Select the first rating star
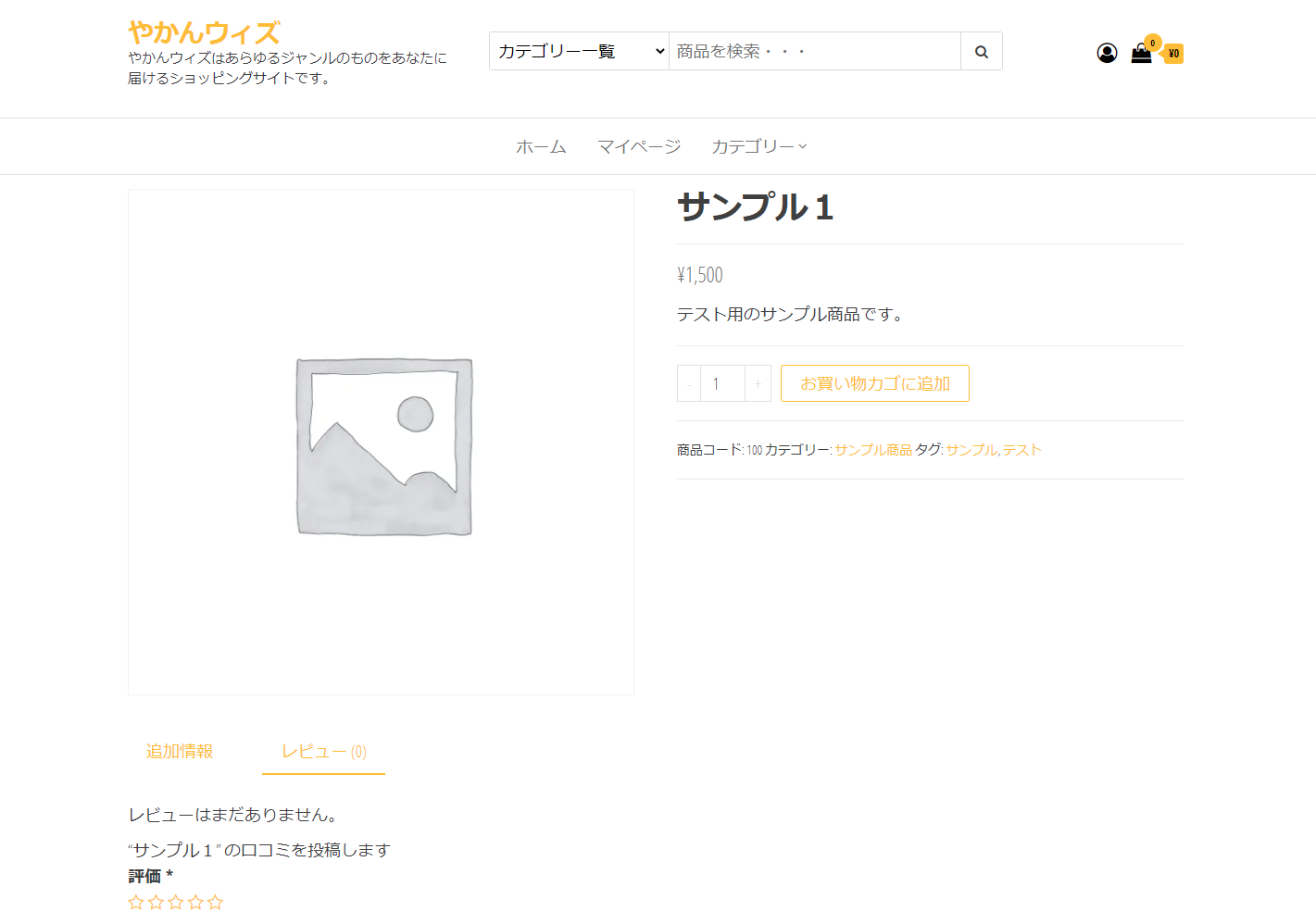This screenshot has width=1316, height=924. click(x=135, y=902)
